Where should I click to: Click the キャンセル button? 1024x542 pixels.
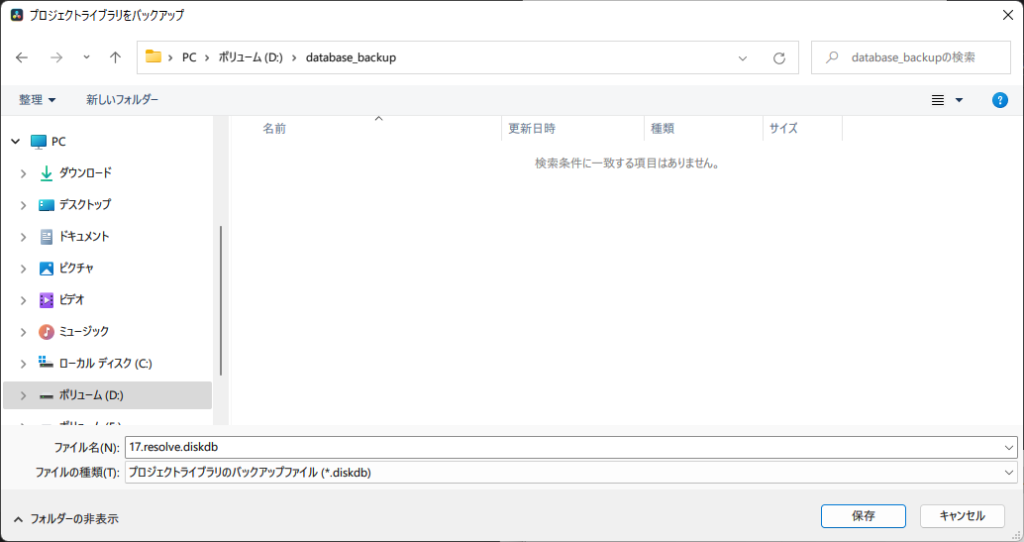[962, 516]
